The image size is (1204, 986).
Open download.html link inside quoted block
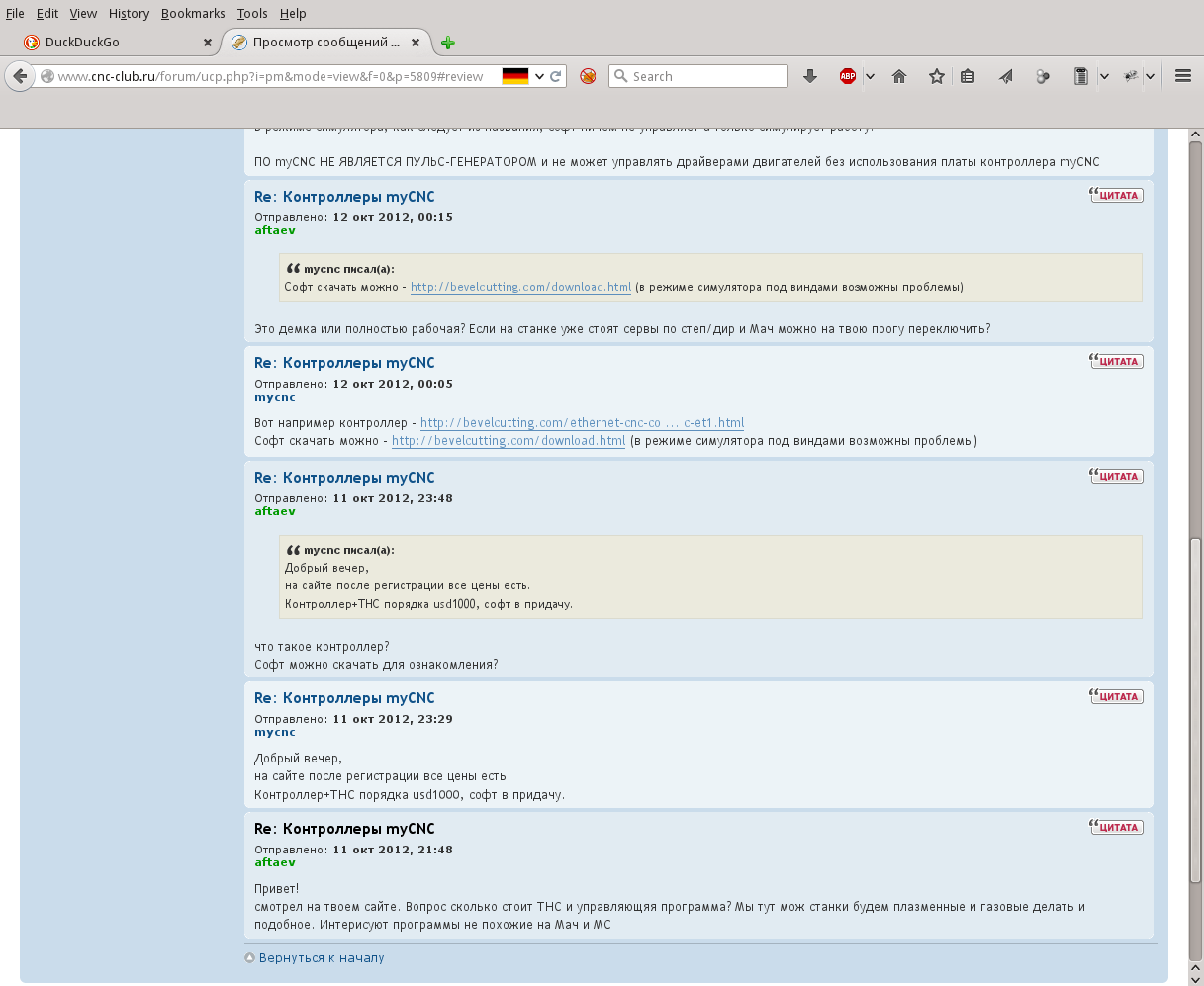click(x=520, y=287)
